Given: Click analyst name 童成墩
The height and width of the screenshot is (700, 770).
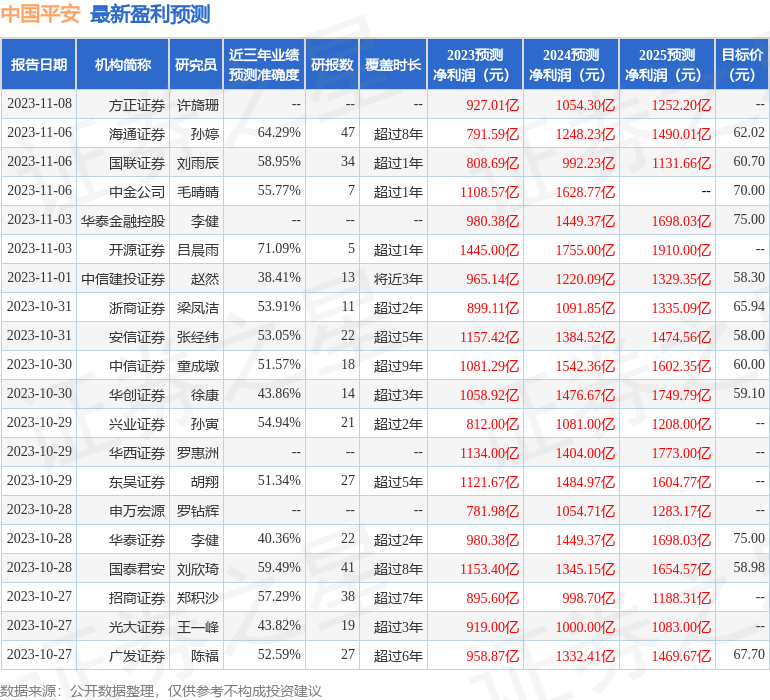Looking at the screenshot, I should pyautogui.click(x=198, y=366).
